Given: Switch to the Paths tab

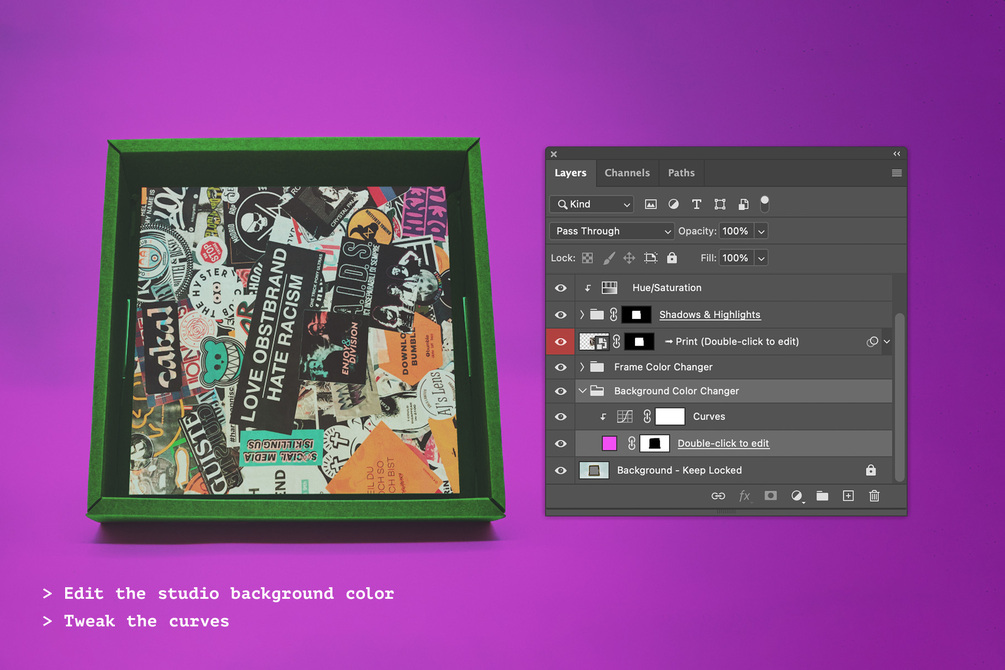Looking at the screenshot, I should point(681,173).
